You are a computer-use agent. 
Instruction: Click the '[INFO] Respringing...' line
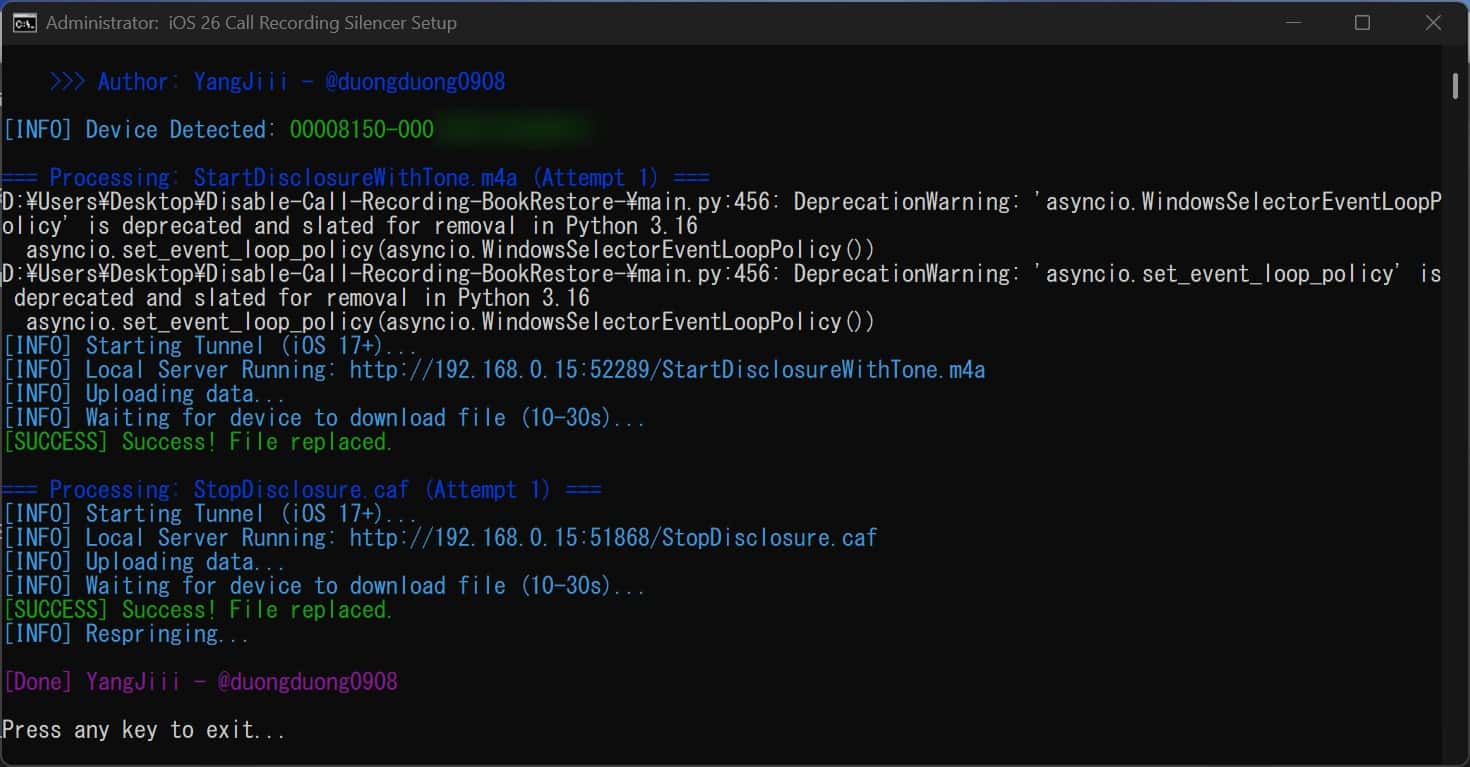click(x=126, y=634)
